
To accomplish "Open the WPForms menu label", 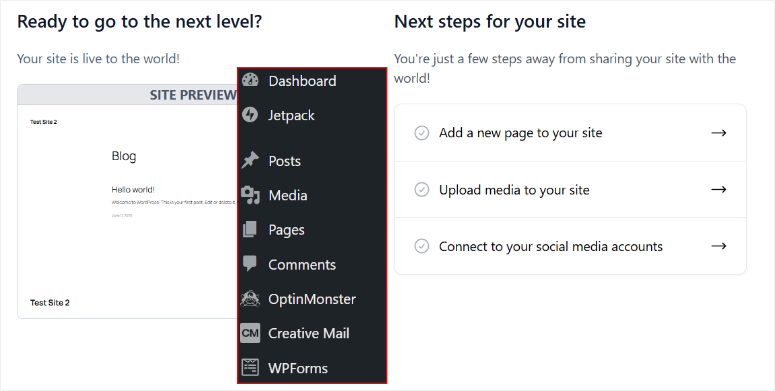I will point(298,368).
